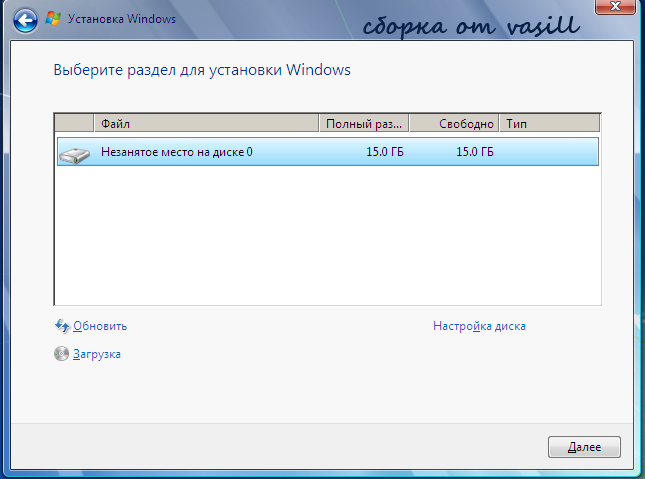Proceed with the Далее button

point(584,447)
